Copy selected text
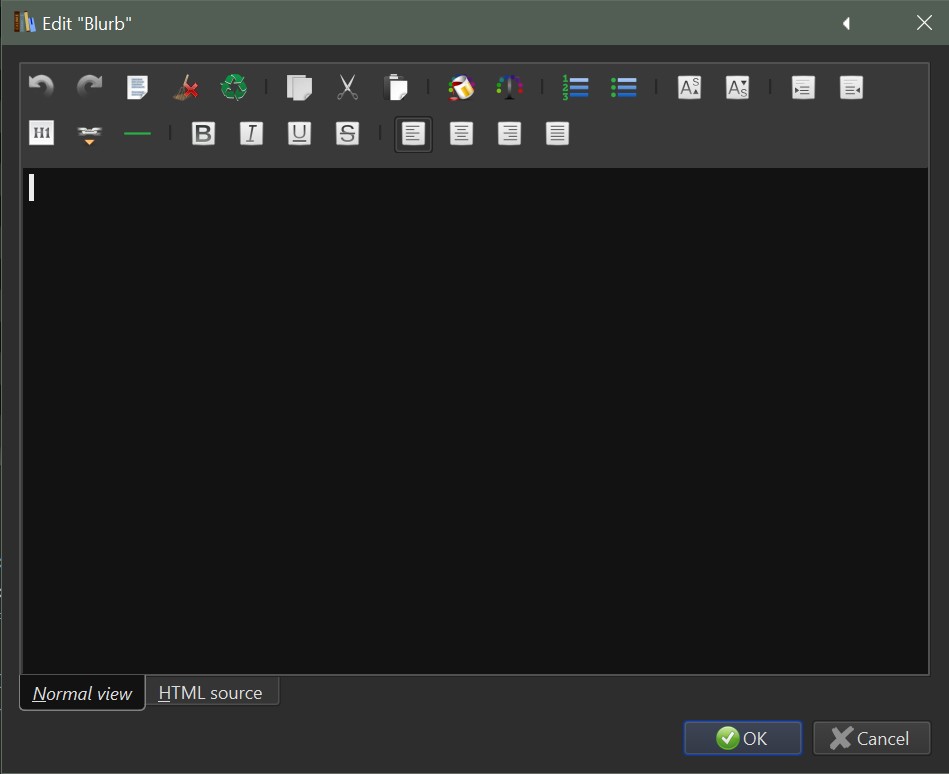Screen dimensions: 949x774 (x=299, y=87)
